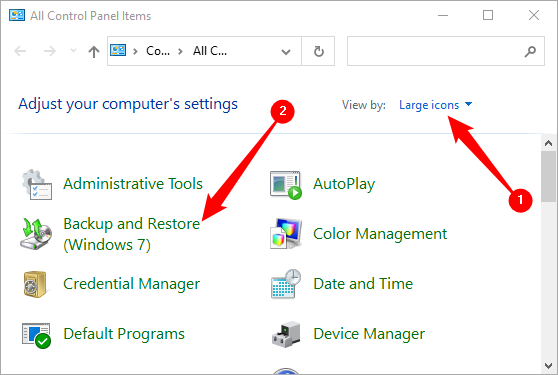Image resolution: width=558 pixels, height=375 pixels.
Task: Select the All C... breadcrumb segment
Action: 210,51
